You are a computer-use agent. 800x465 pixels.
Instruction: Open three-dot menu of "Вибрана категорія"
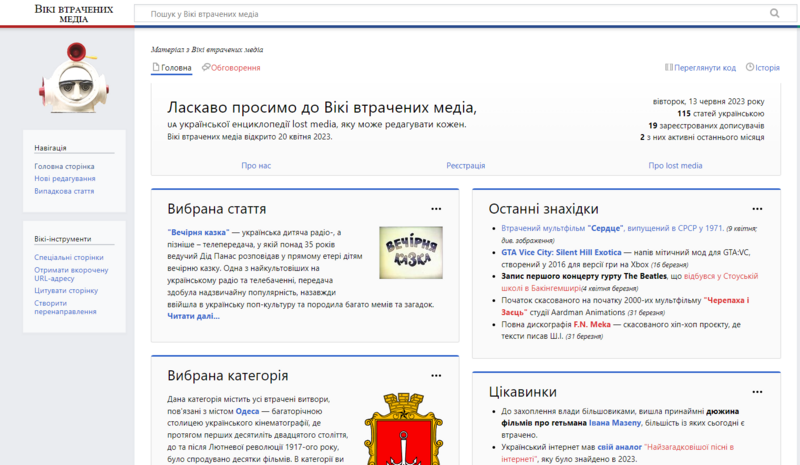436,376
